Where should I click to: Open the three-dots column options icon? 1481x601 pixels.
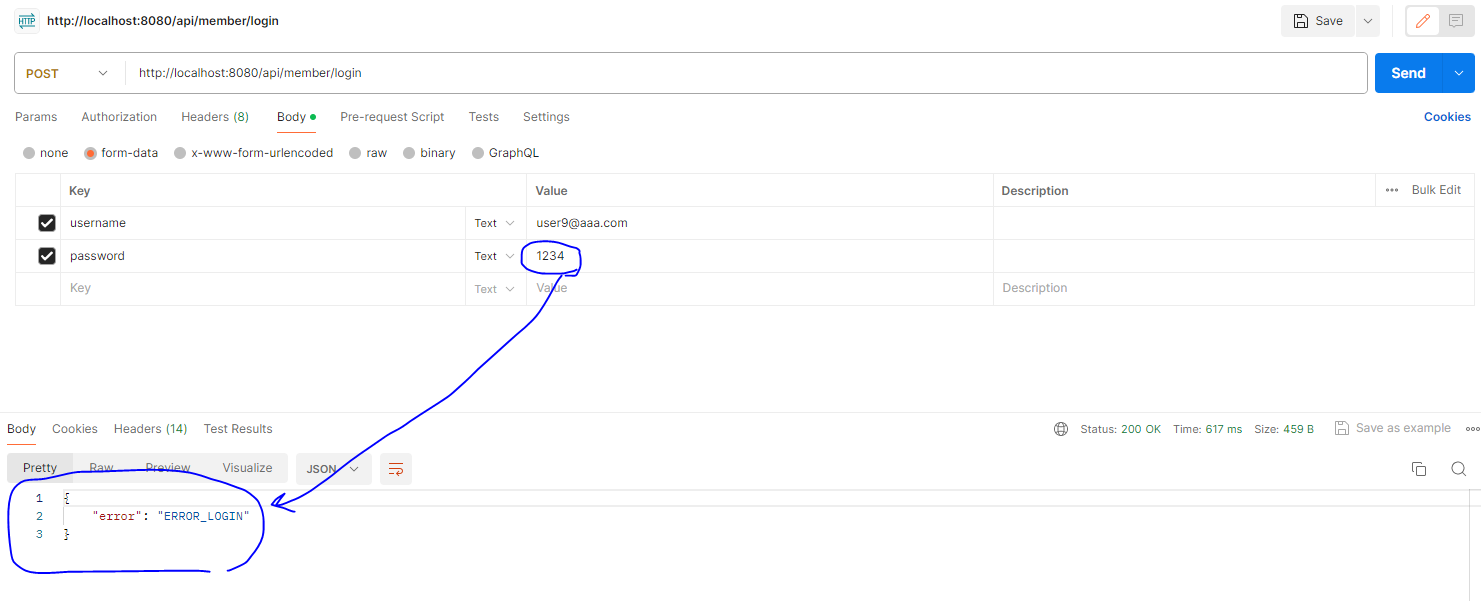pyautogui.click(x=1392, y=190)
